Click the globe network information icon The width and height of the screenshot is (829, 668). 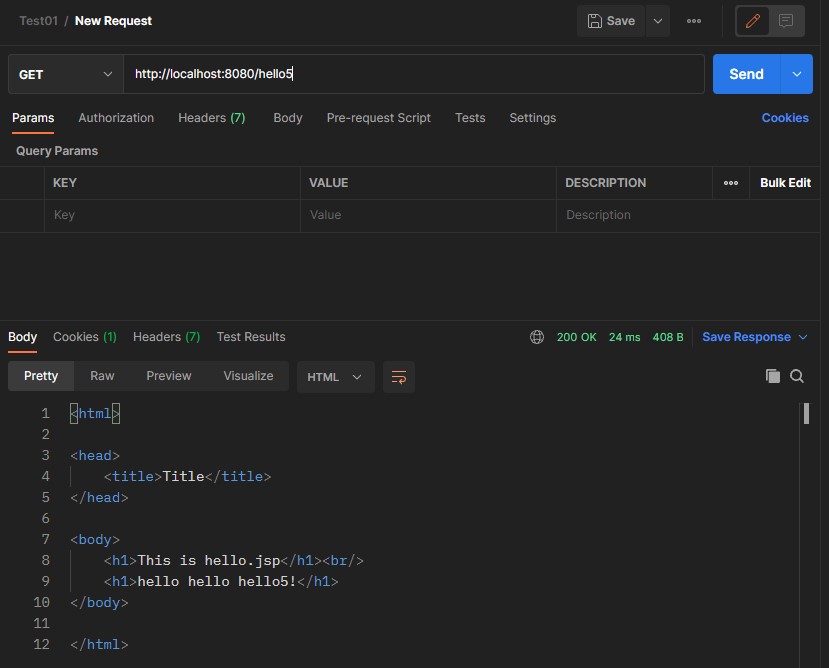click(x=537, y=337)
